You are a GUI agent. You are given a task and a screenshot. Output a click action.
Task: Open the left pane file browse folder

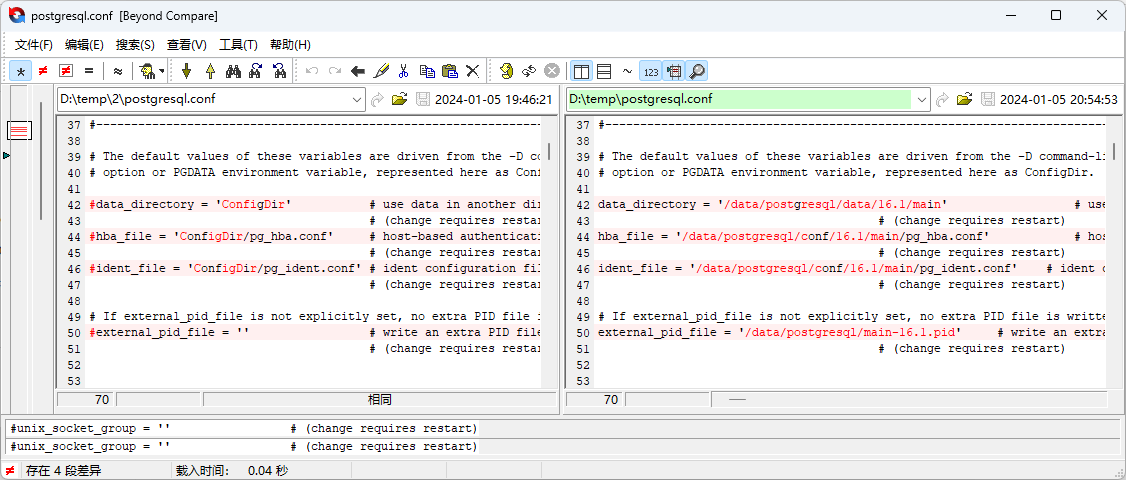pos(399,99)
